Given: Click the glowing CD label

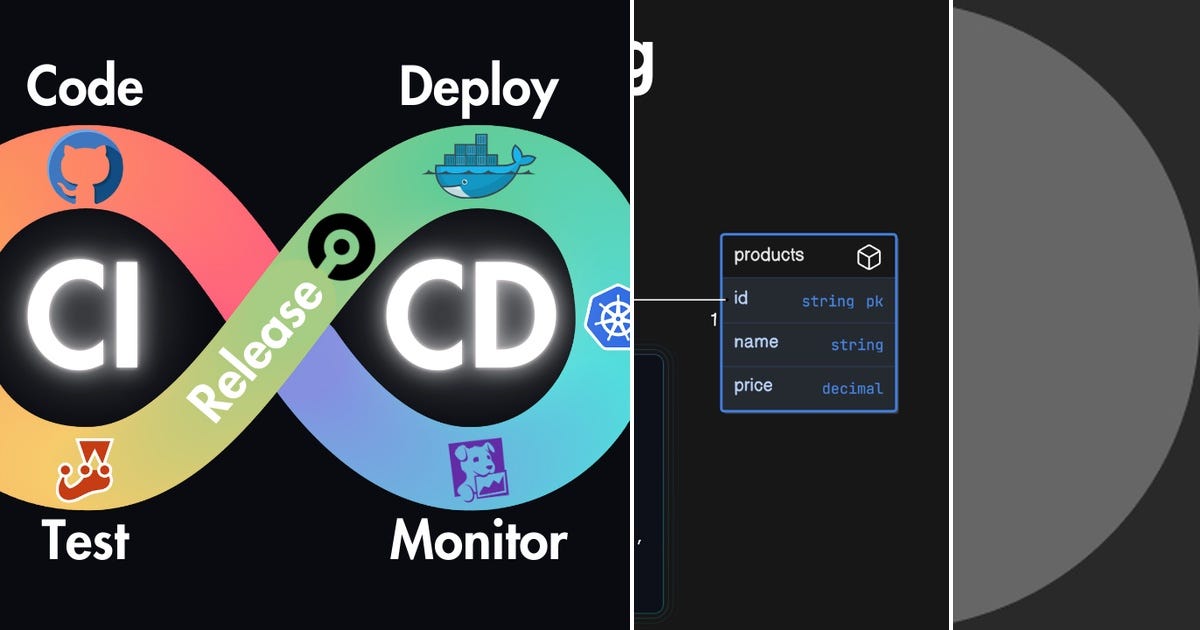Looking at the screenshot, I should (472, 315).
